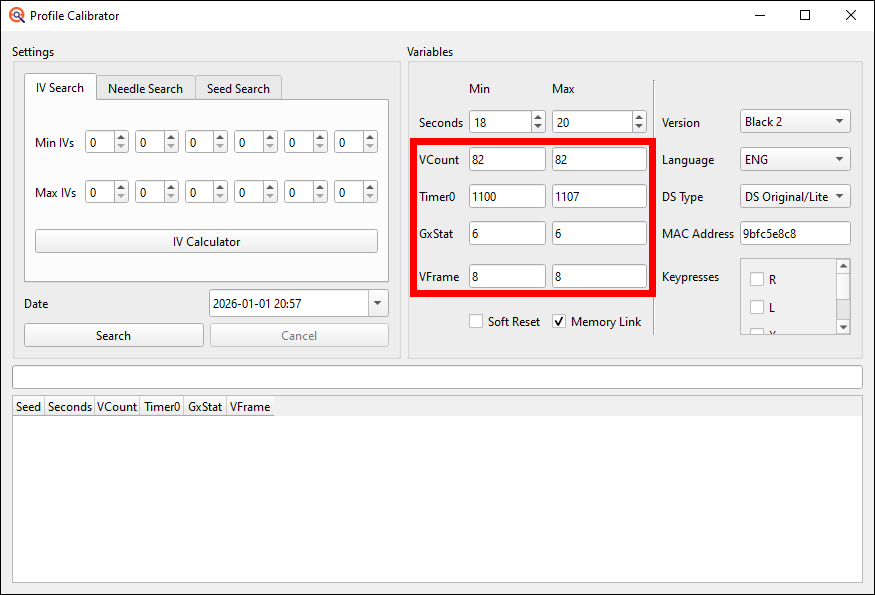The width and height of the screenshot is (875, 595).
Task: Edit the MAC Address field
Action: [795, 233]
